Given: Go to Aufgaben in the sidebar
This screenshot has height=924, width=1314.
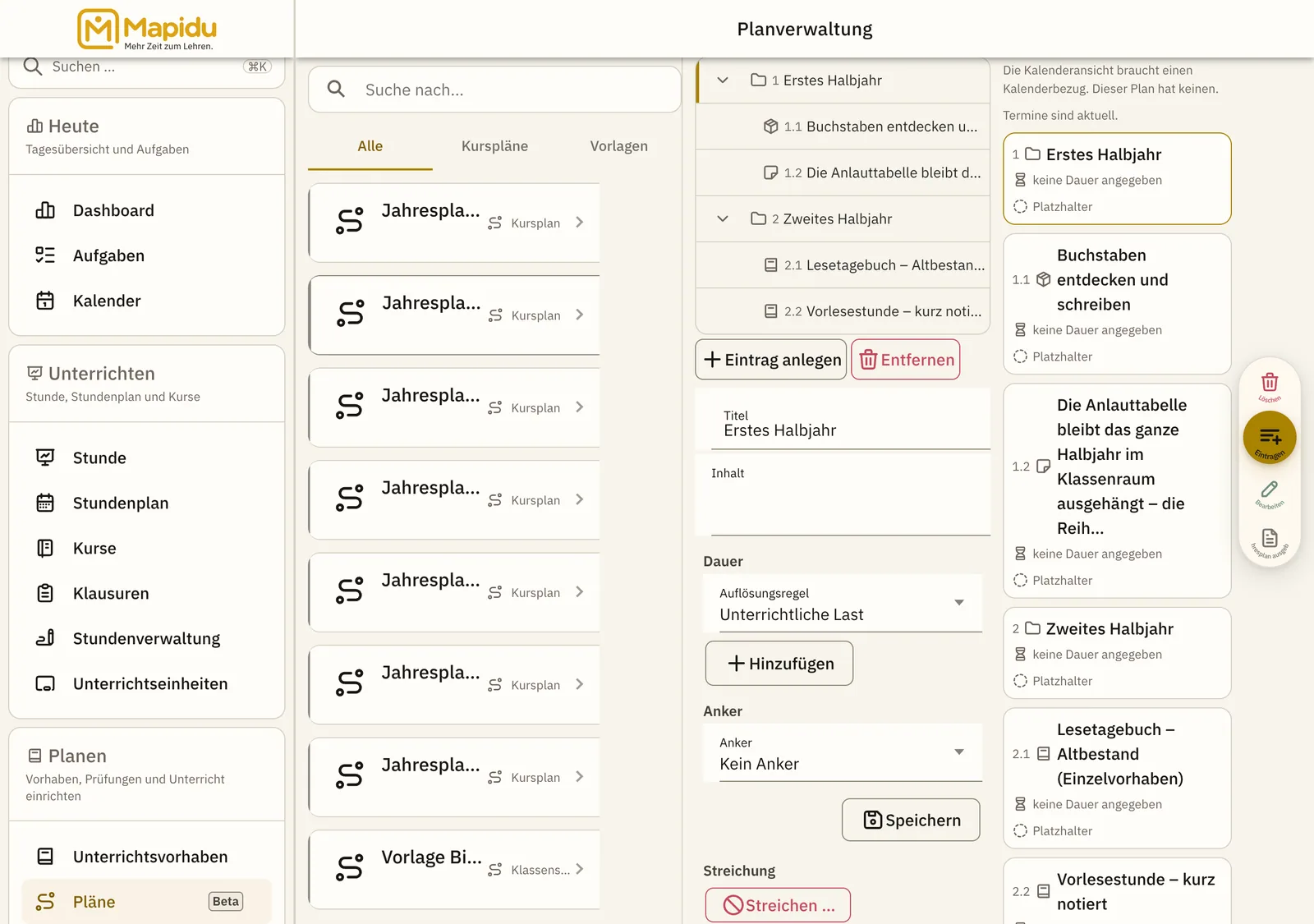Looking at the screenshot, I should [x=147, y=255].
